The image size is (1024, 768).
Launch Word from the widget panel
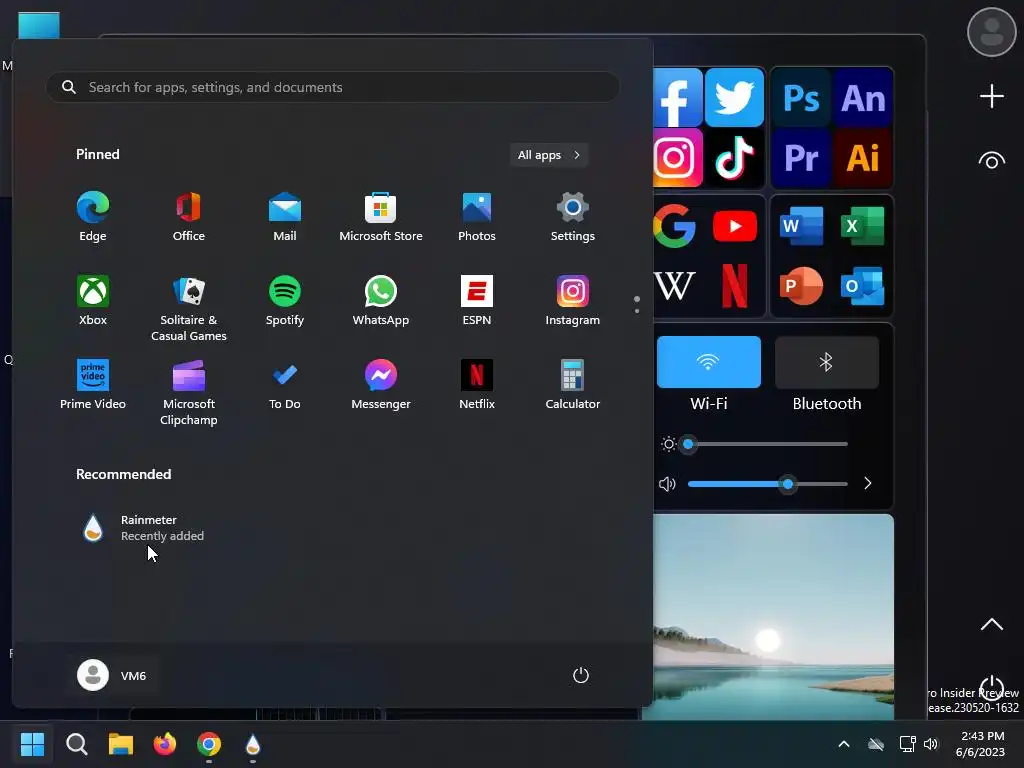801,226
